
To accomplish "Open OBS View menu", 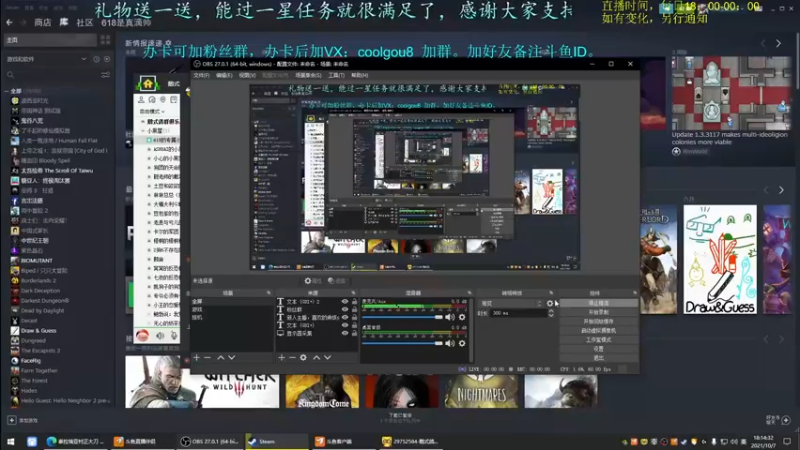I will click(247, 75).
